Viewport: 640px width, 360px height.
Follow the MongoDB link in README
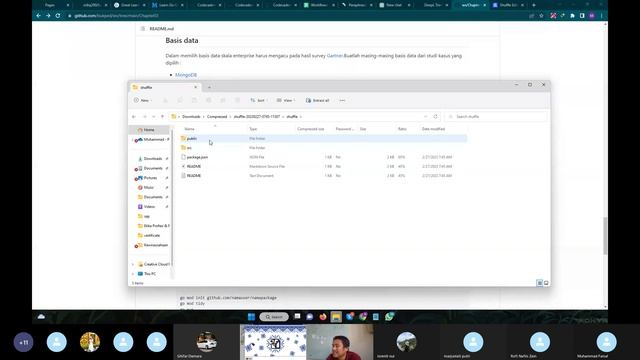pyautogui.click(x=186, y=75)
